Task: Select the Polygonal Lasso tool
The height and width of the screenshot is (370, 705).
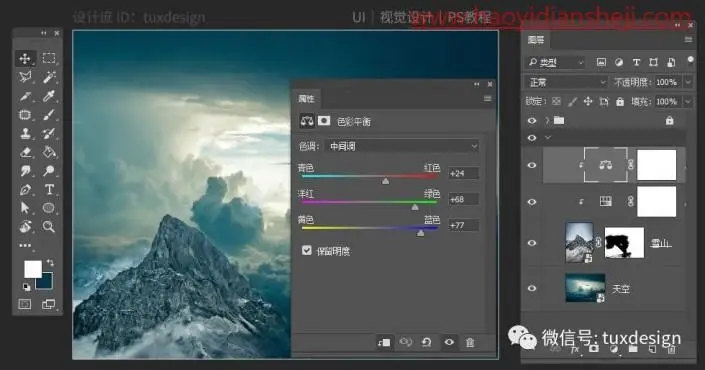Action: 25,77
